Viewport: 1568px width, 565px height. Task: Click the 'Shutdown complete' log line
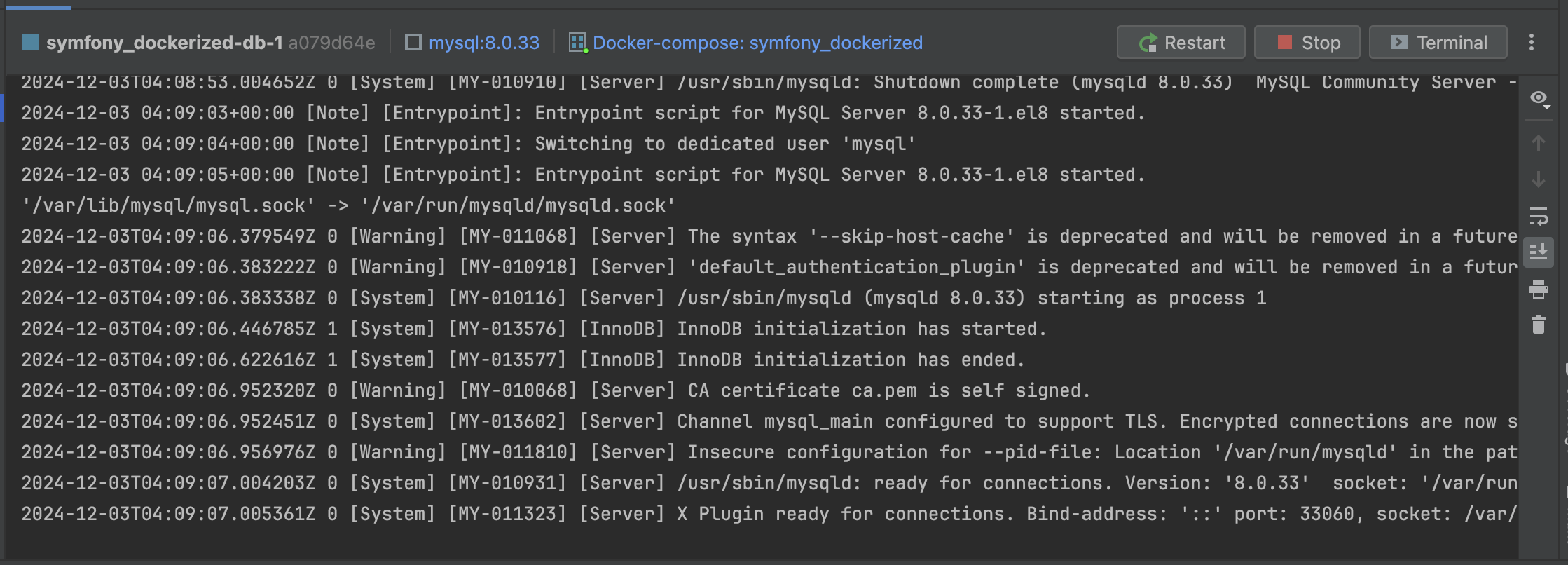pyautogui.click(x=769, y=83)
